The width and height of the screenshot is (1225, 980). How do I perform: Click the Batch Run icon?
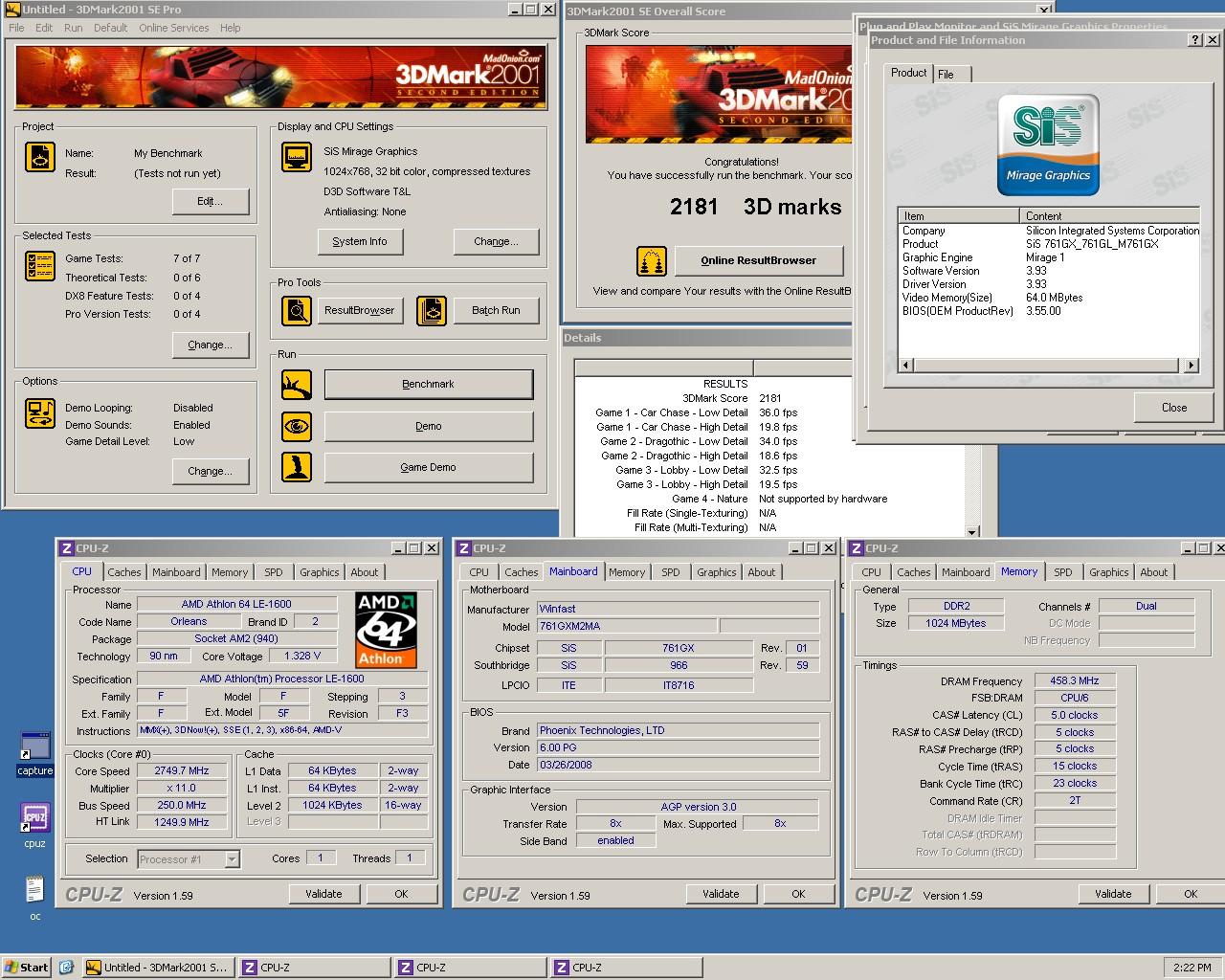[432, 310]
